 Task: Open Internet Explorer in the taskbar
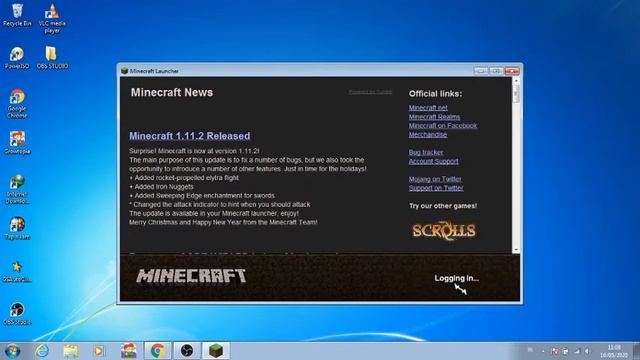42,351
